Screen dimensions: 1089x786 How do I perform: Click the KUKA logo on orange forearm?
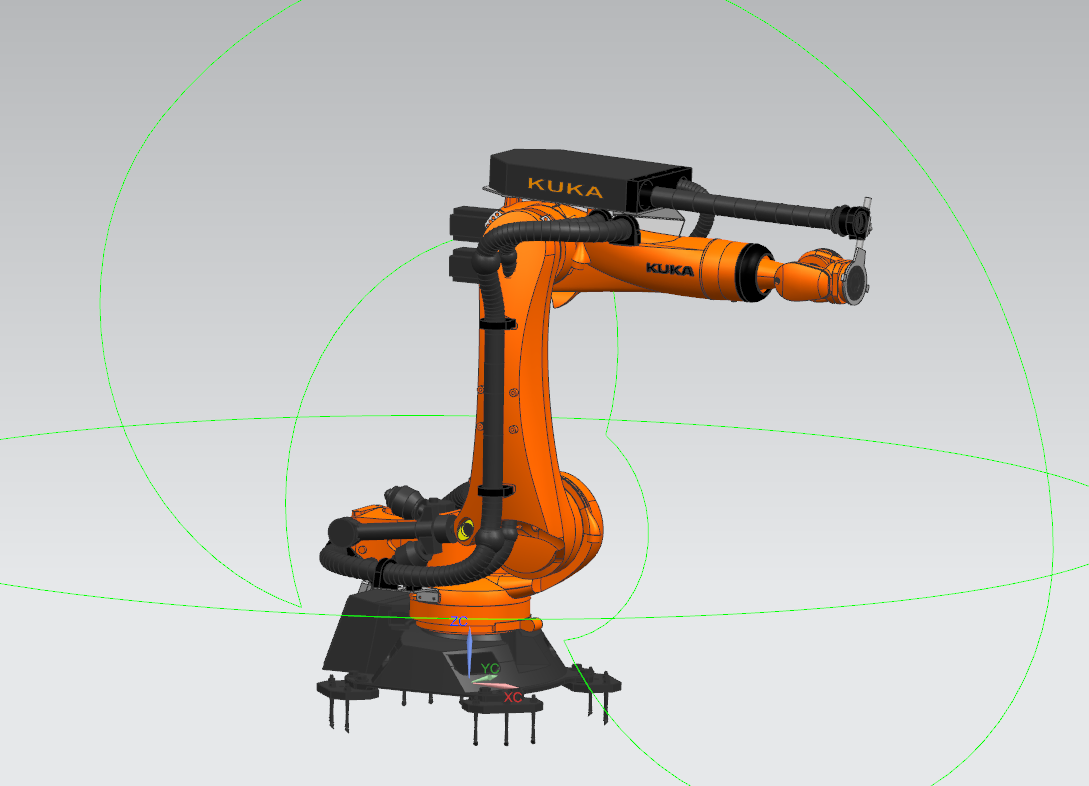670,269
